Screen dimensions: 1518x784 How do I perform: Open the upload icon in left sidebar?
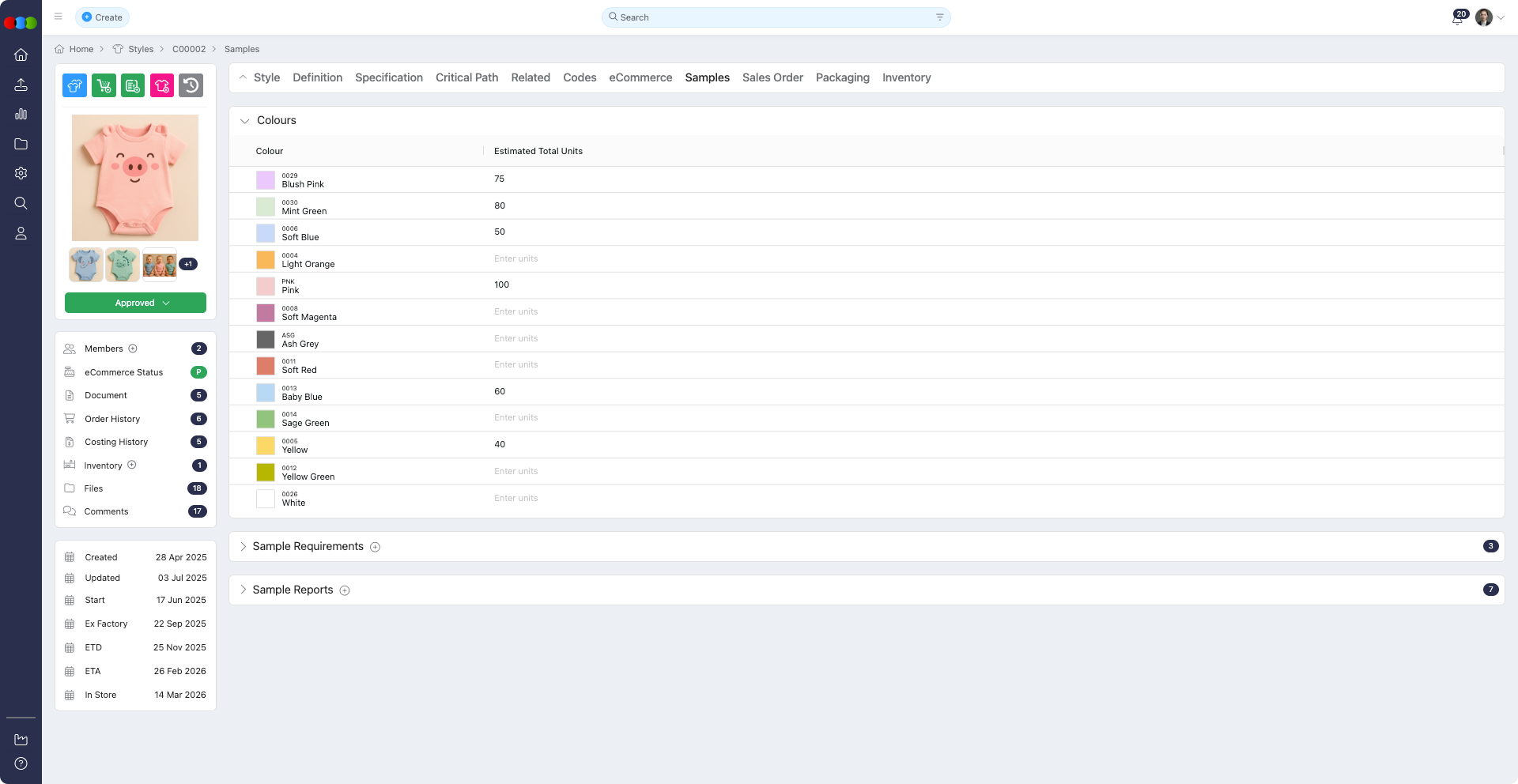pyautogui.click(x=21, y=85)
